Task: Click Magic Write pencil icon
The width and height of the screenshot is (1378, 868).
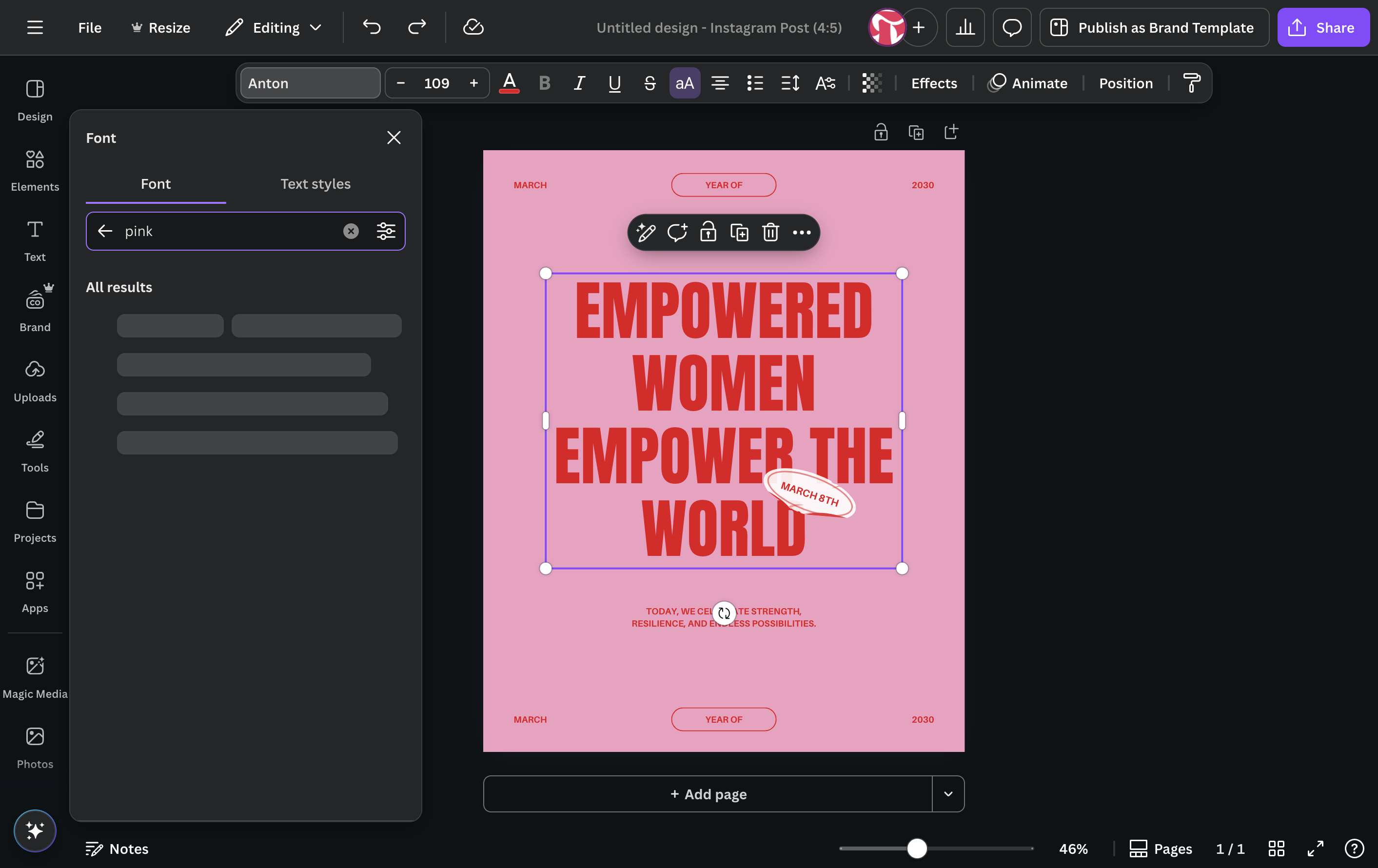Action: tap(646, 232)
